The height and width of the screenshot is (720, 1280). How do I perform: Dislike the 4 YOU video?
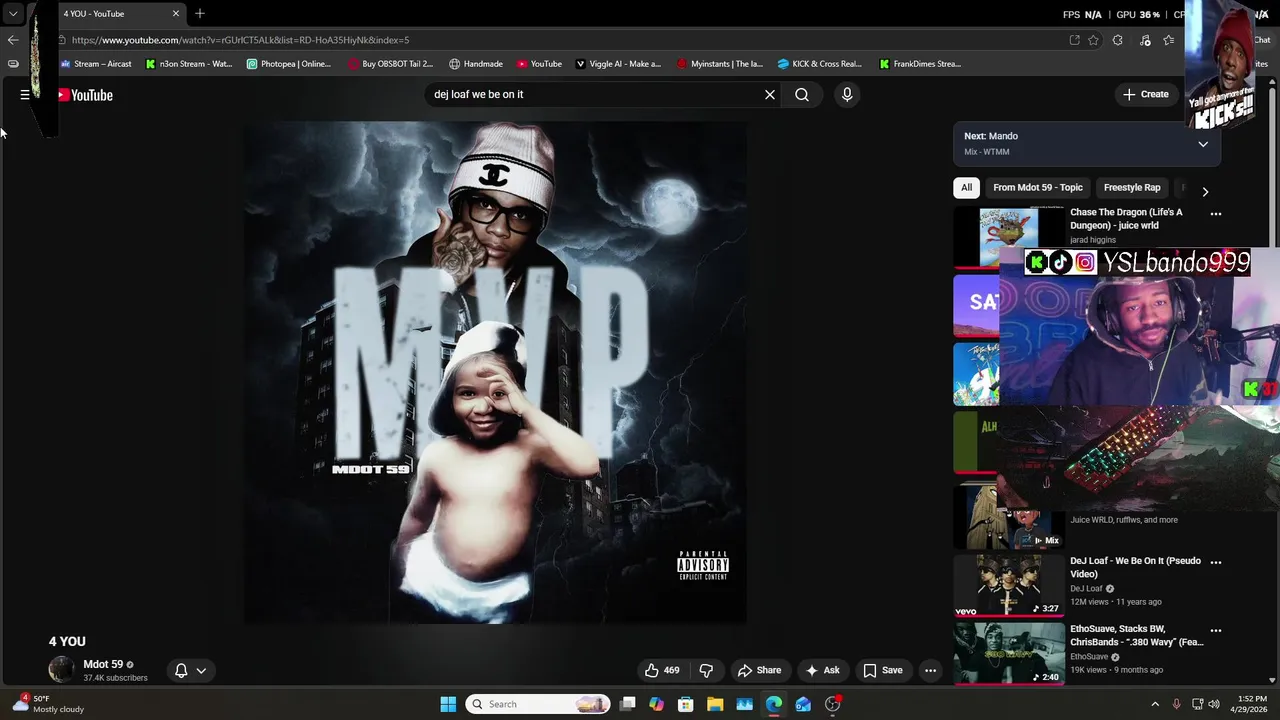[x=706, y=670]
